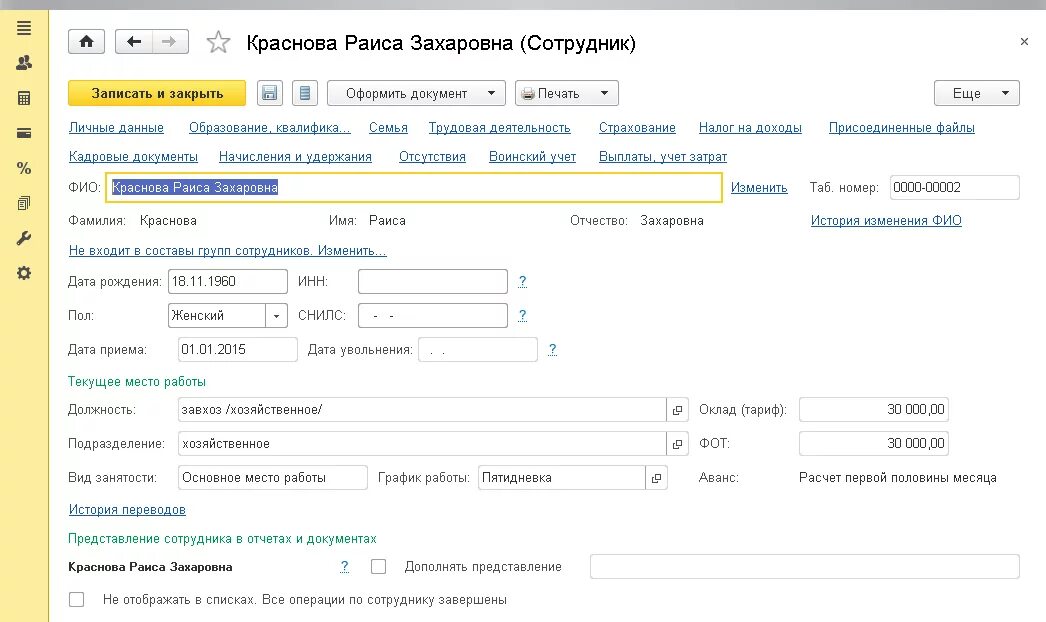Open the wrench settings section icon

(24, 238)
